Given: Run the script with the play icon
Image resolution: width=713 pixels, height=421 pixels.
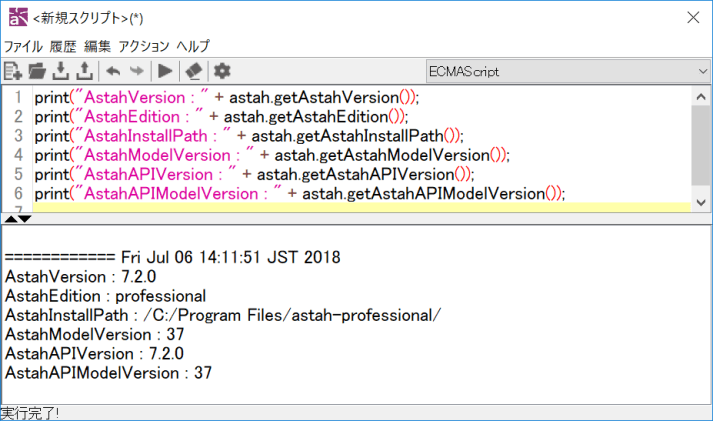Looking at the screenshot, I should [165, 71].
